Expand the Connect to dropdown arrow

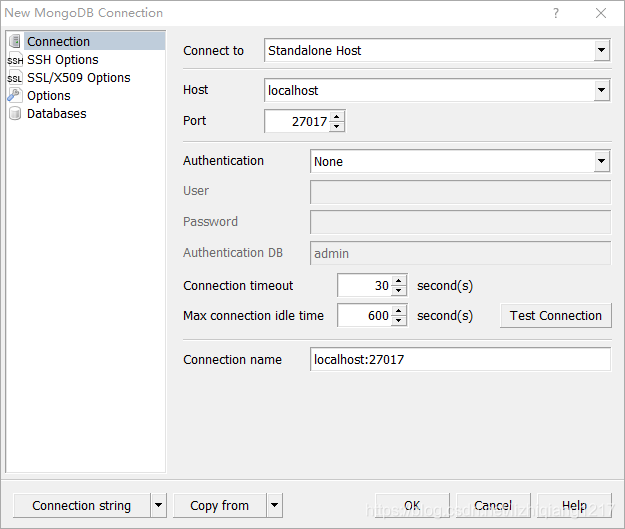tap(601, 50)
